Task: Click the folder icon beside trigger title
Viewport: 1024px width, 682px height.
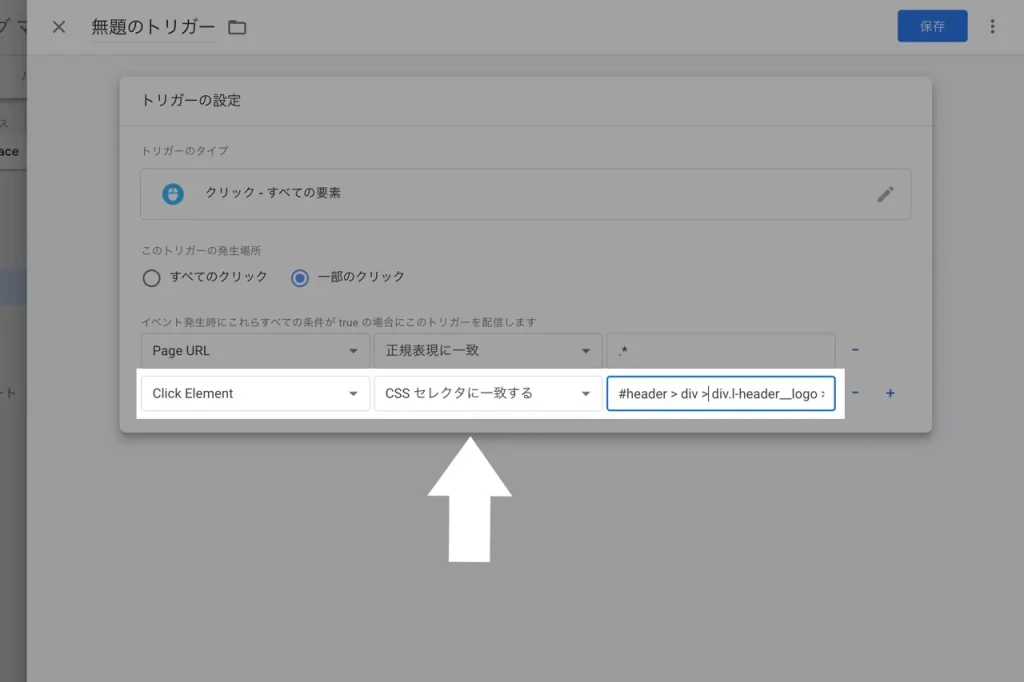Action: pyautogui.click(x=237, y=27)
